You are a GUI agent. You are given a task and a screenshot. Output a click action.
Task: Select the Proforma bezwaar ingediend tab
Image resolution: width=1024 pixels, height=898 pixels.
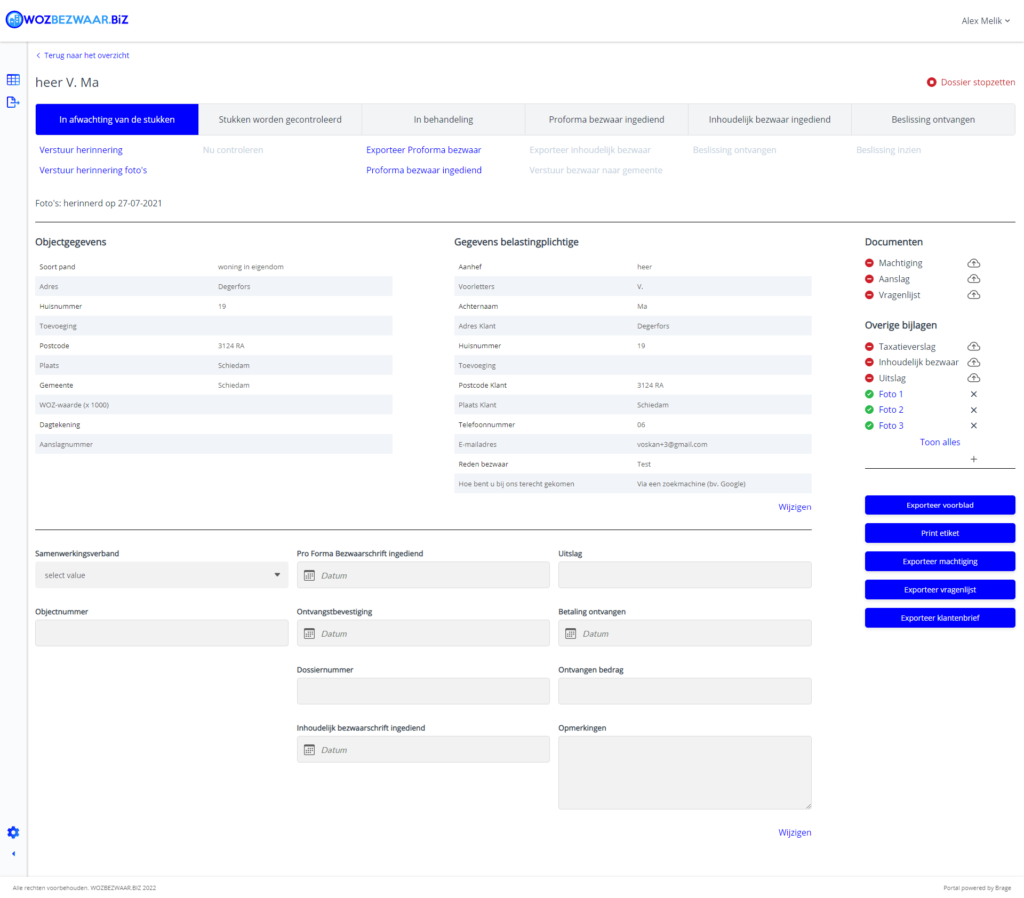point(605,118)
